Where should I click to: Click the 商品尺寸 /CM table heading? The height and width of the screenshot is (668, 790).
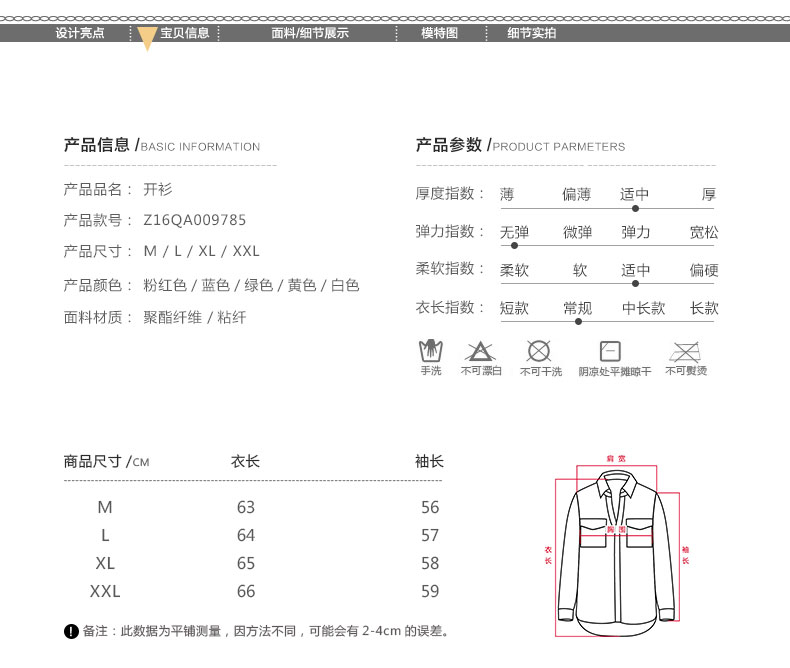(106, 461)
